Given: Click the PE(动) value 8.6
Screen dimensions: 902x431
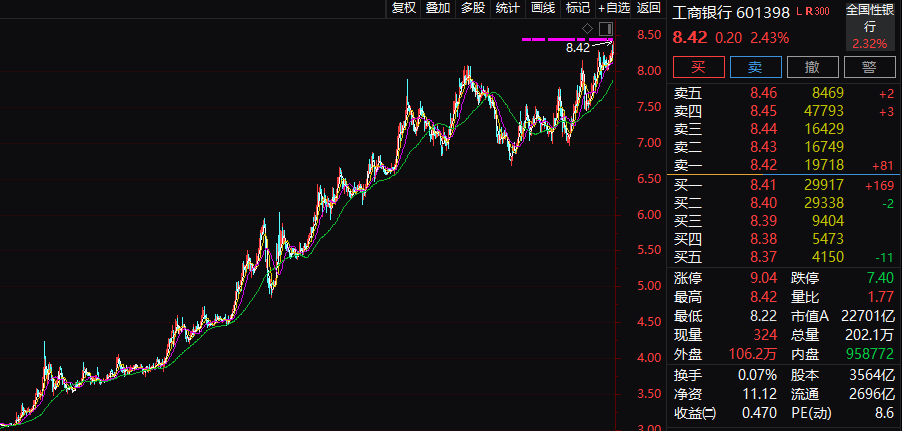Looking at the screenshot, I should click(x=885, y=413).
